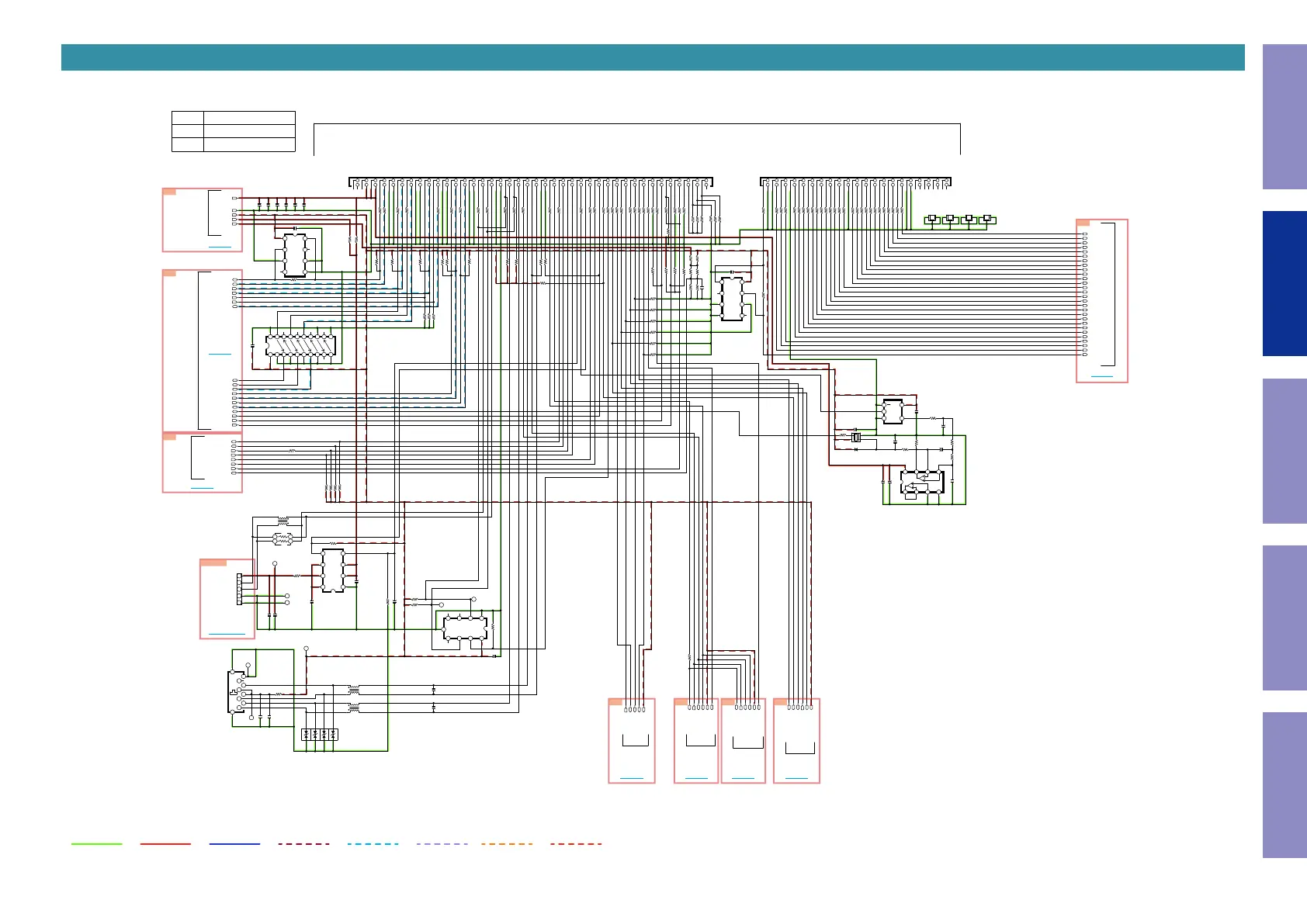Click the orange dashed legend line
The width and height of the screenshot is (1307, 924).
point(507,844)
